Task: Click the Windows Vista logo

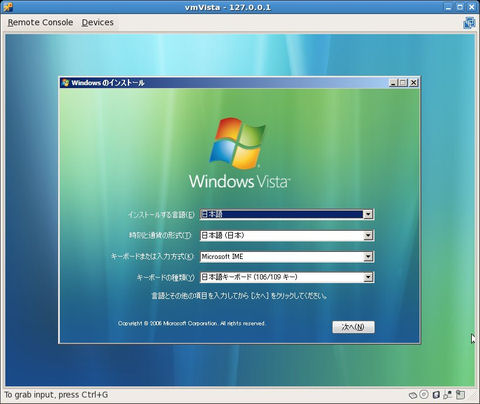Action: pos(239,153)
